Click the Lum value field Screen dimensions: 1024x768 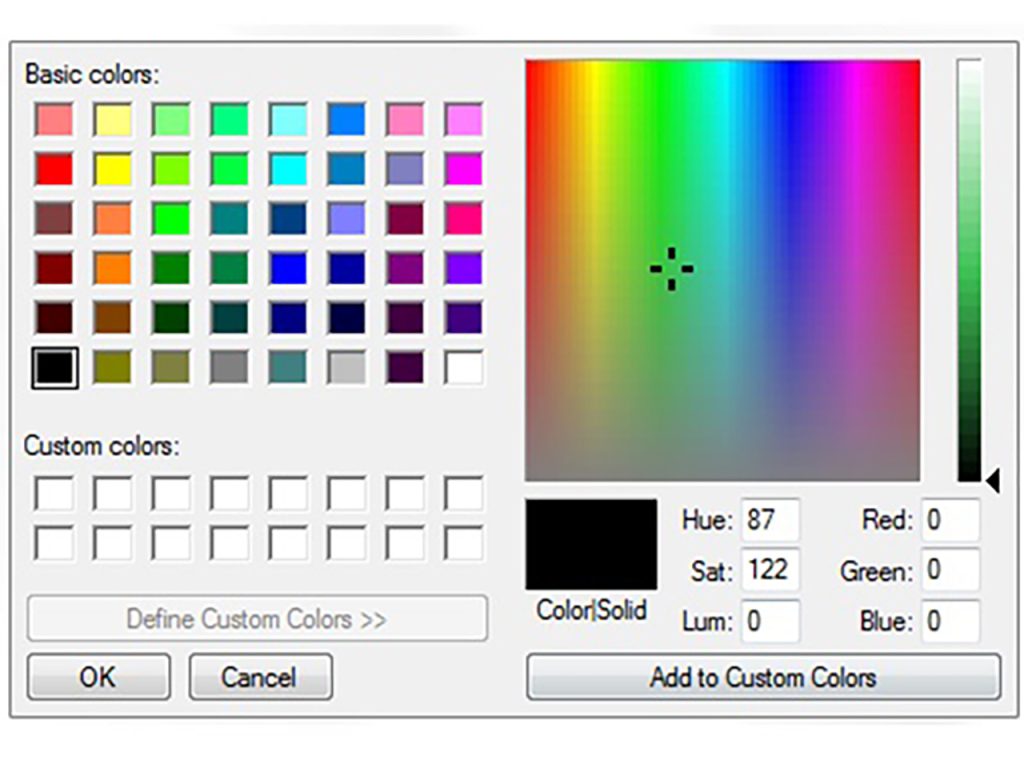pyautogui.click(x=770, y=622)
